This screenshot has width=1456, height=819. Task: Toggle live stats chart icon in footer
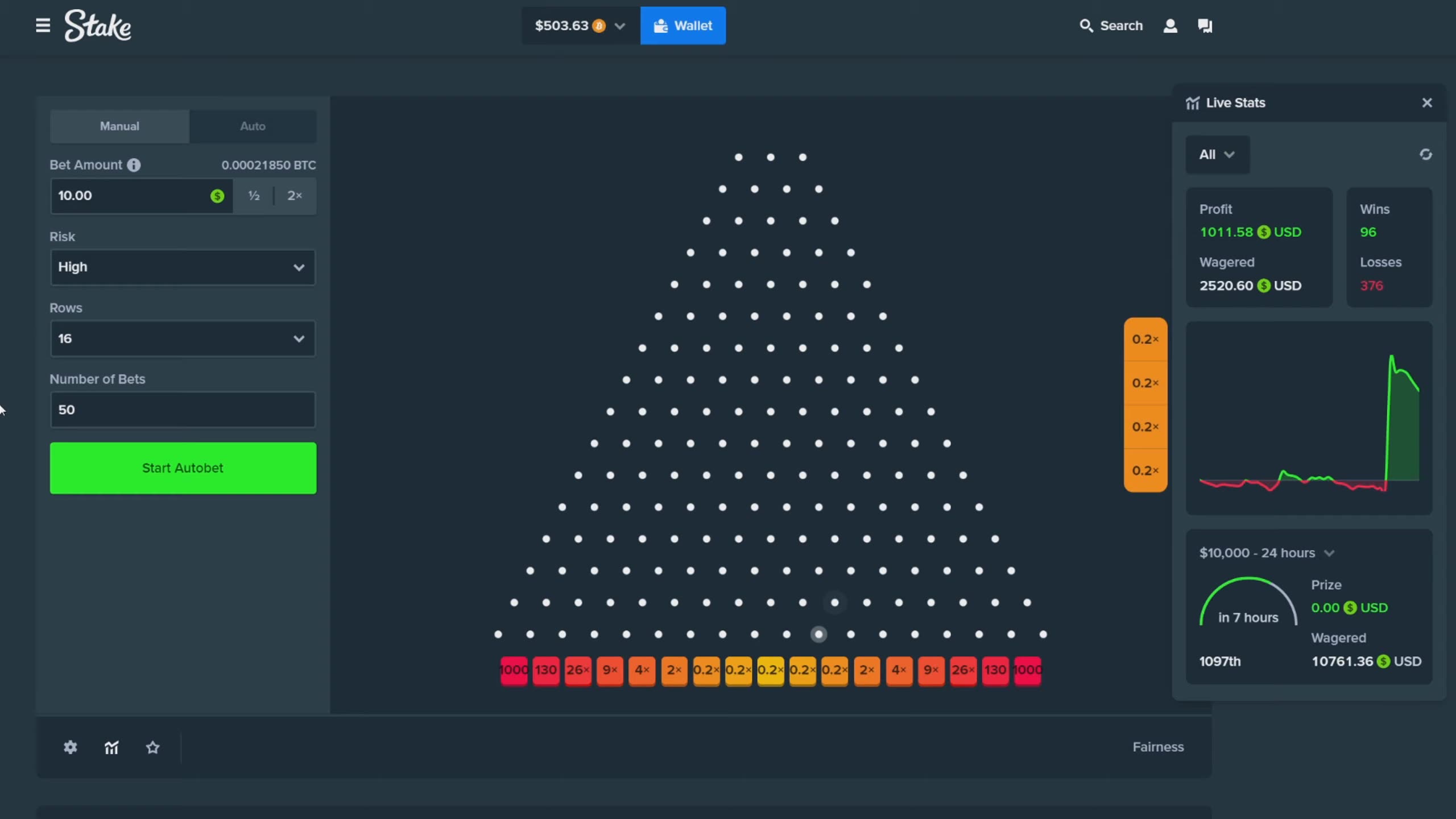111,747
